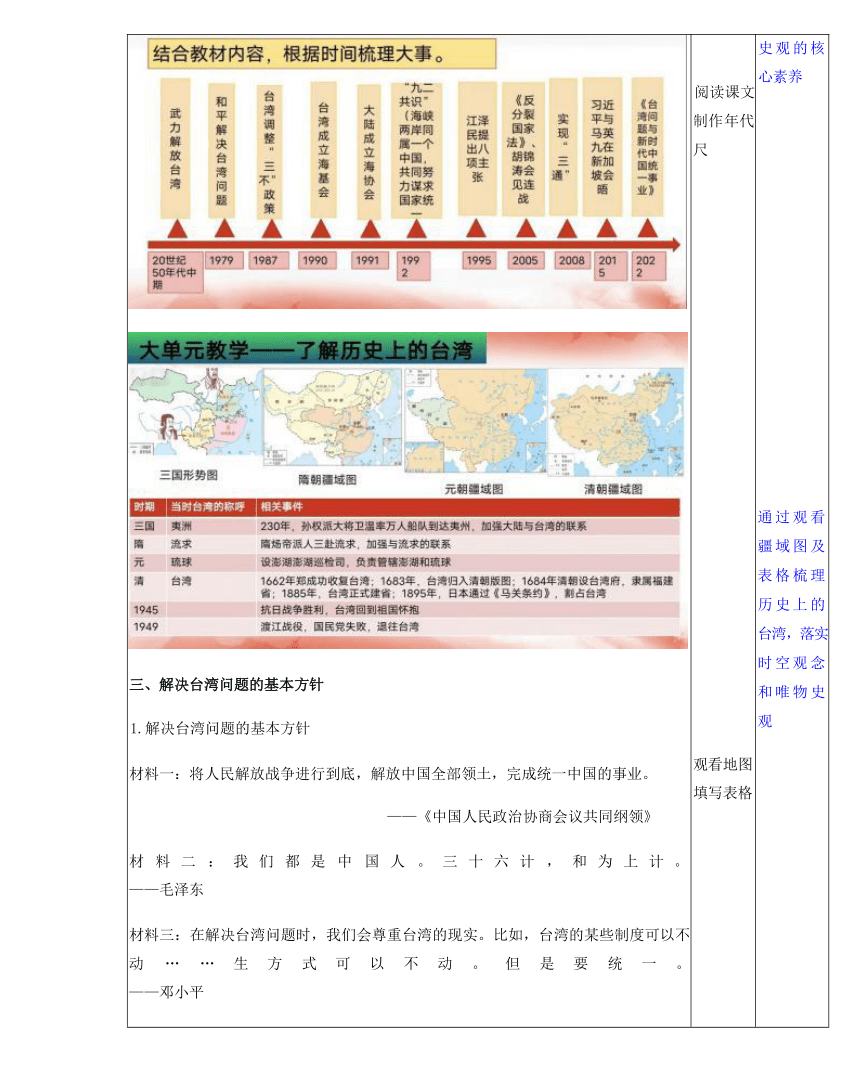
Task: Click the 1945 table row year
Action: [x=146, y=610]
